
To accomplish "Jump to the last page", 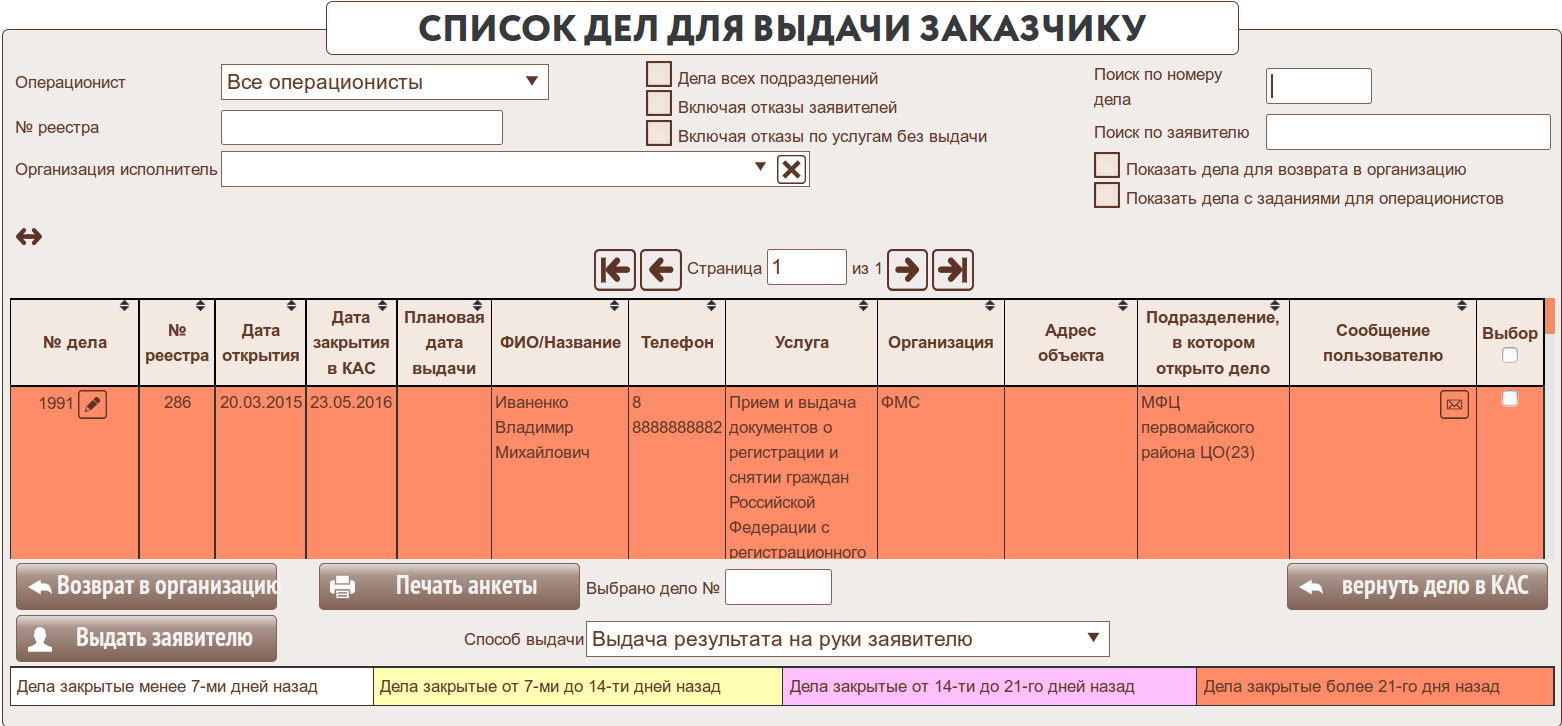I will [x=953, y=269].
